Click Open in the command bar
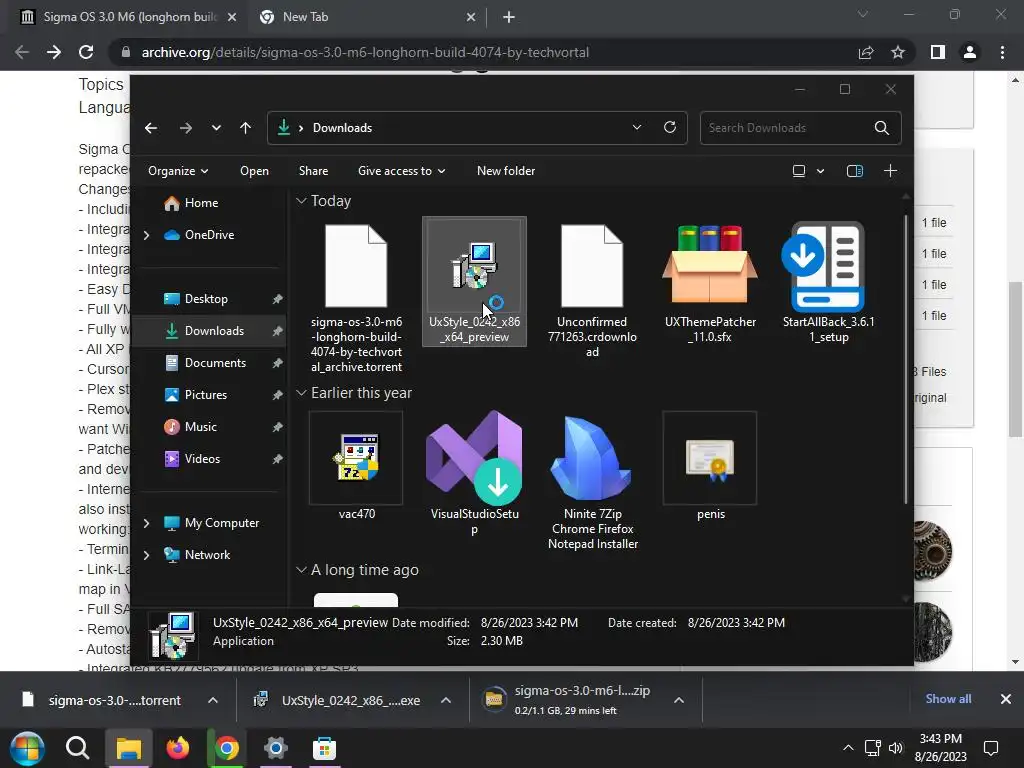 (x=254, y=170)
